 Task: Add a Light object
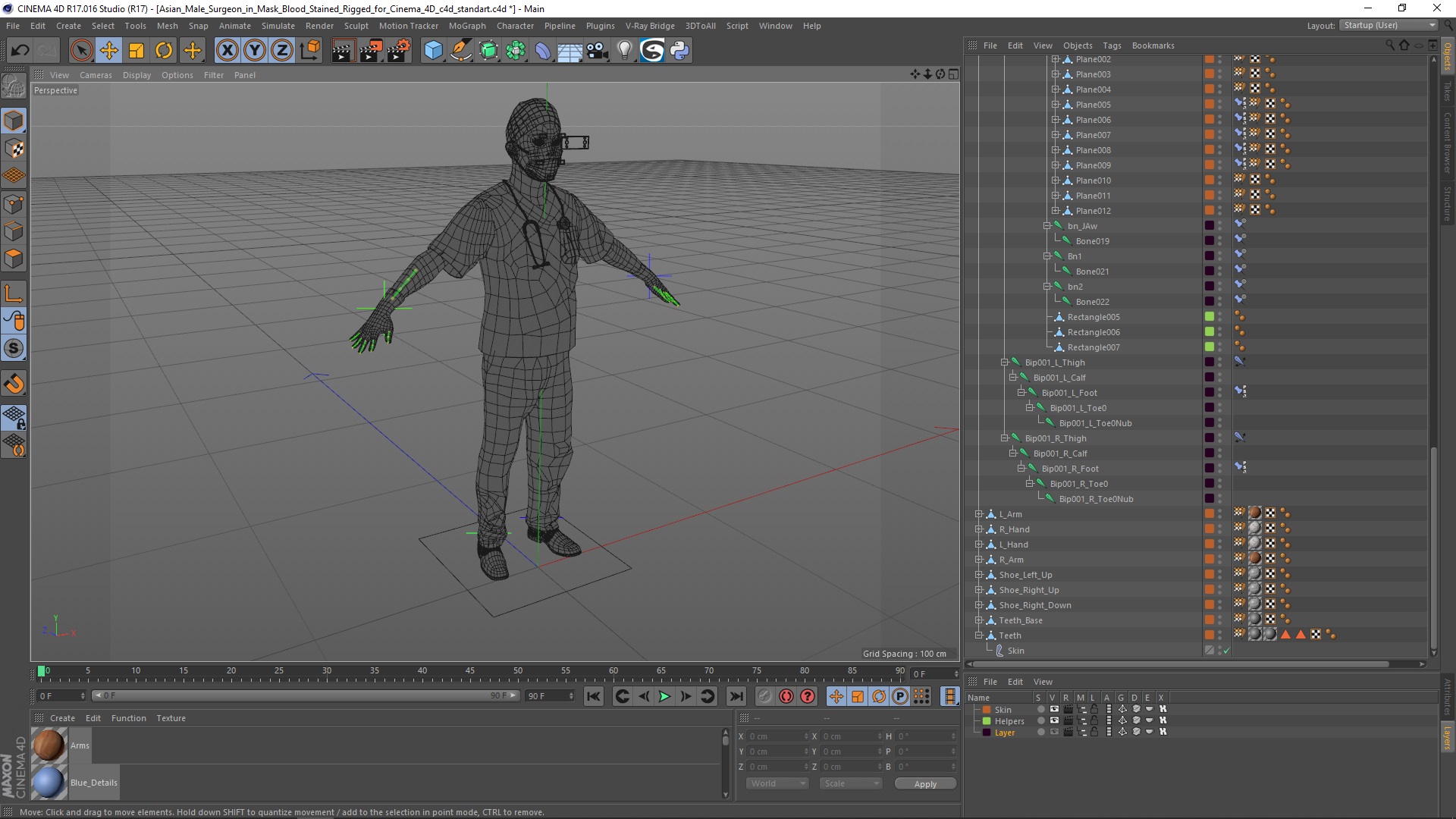click(624, 51)
